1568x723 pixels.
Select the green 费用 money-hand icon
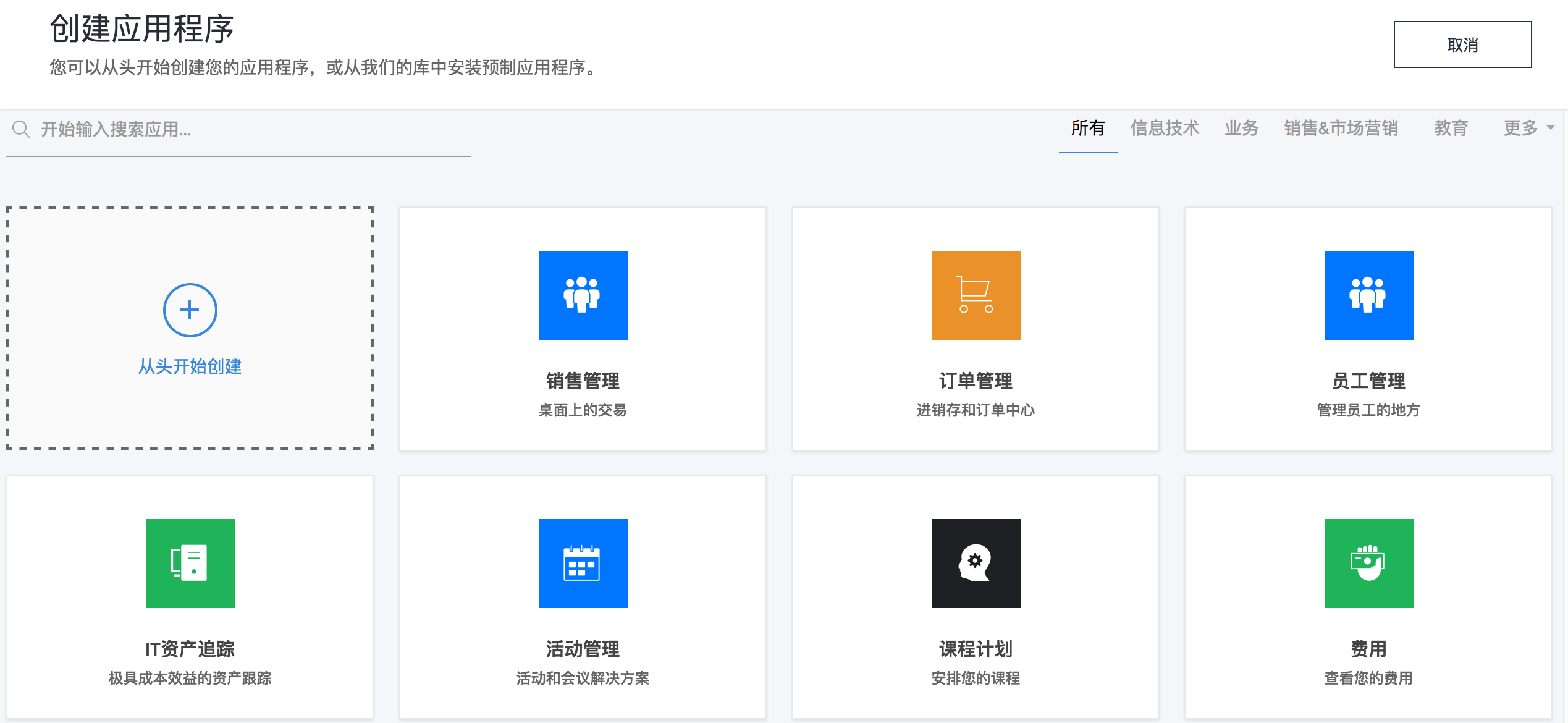(1368, 563)
